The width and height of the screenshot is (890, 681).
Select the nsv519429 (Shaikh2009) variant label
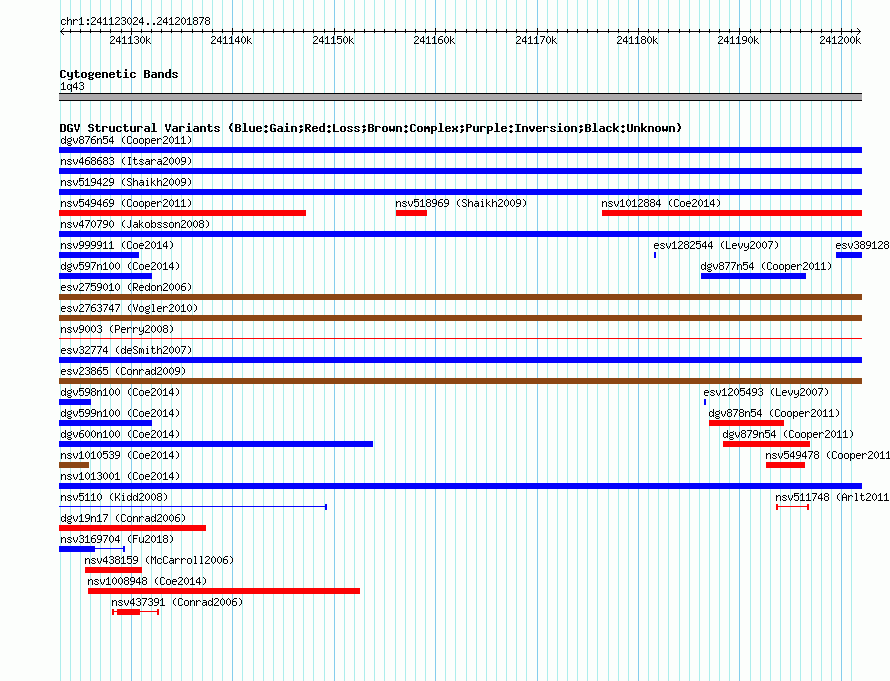click(x=126, y=182)
